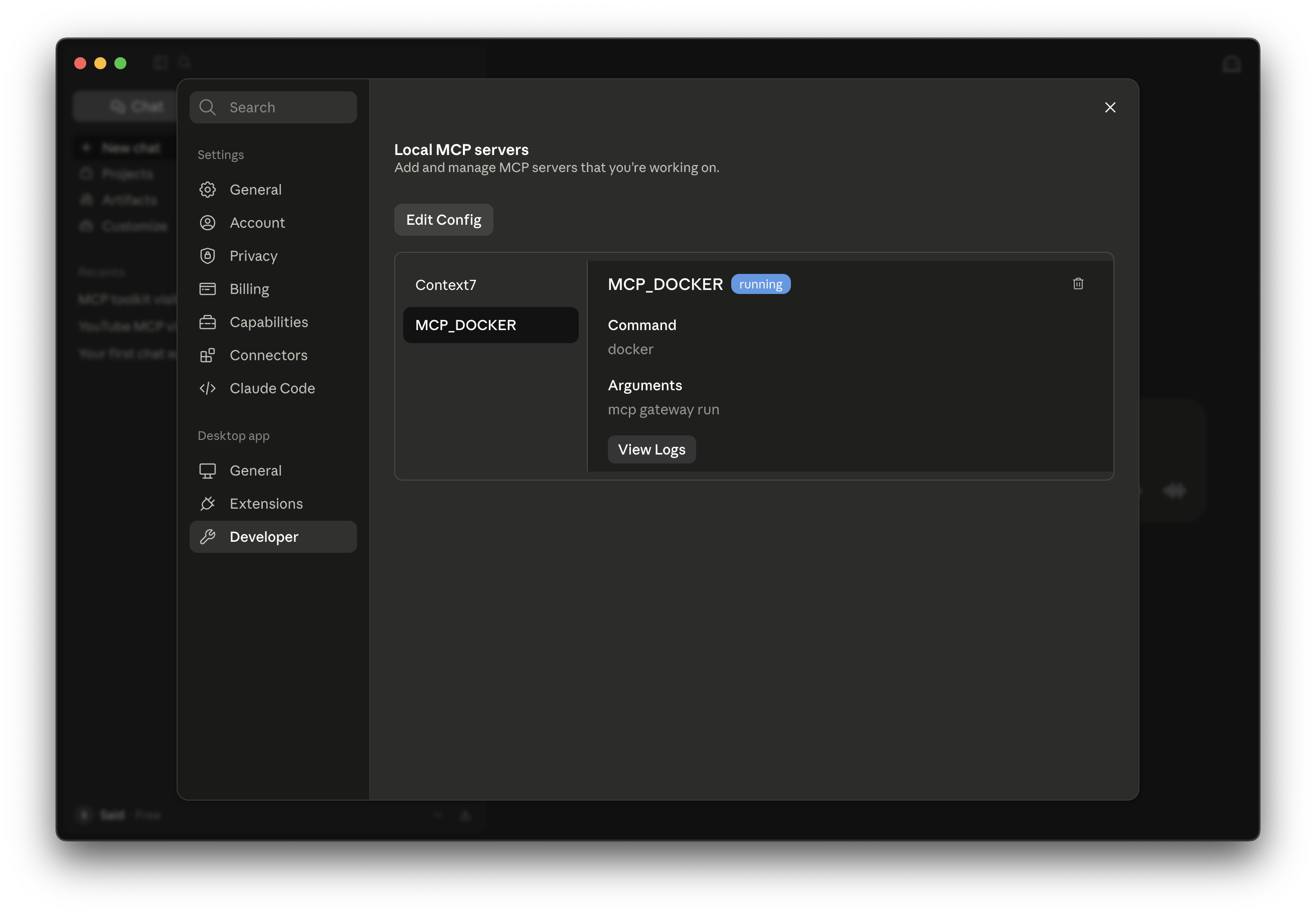The width and height of the screenshot is (1316, 915).
Task: Open Claude Code settings
Action: 273,388
